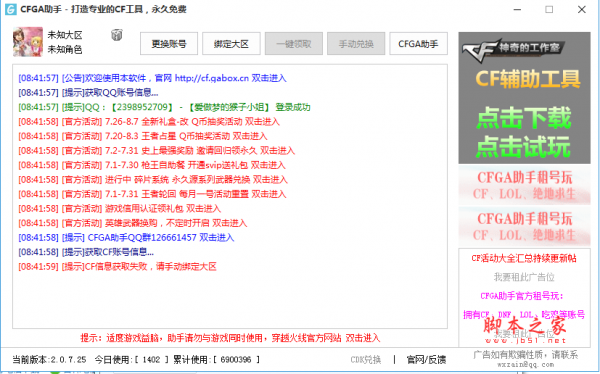
Task: Click 点击下载 in the ad banner
Action: click(524, 118)
